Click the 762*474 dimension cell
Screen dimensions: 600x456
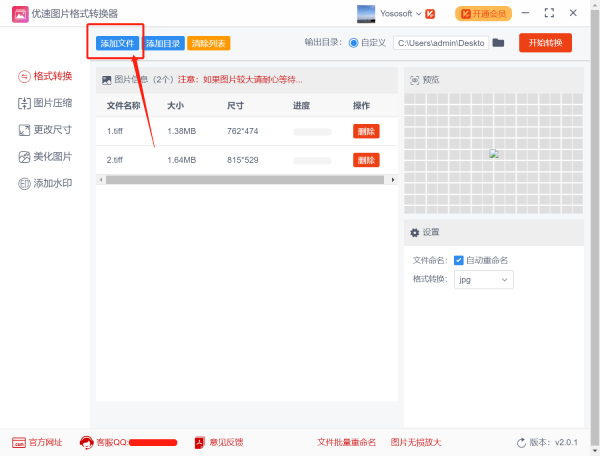tap(243, 131)
